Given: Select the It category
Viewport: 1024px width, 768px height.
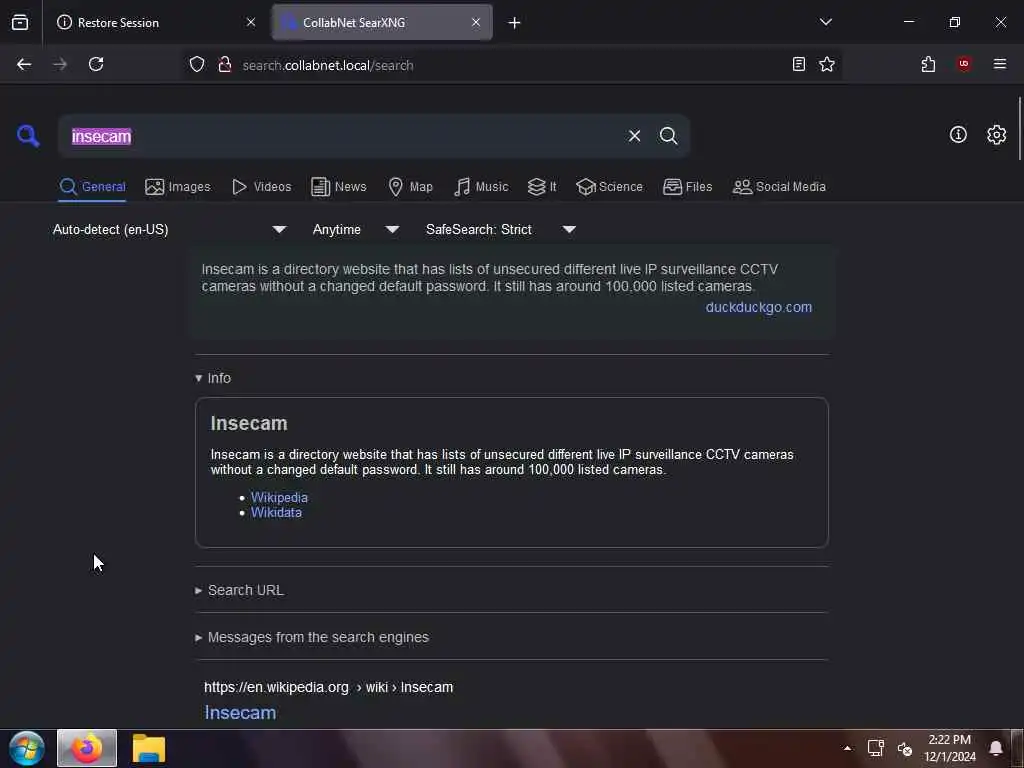Looking at the screenshot, I should (x=542, y=187).
